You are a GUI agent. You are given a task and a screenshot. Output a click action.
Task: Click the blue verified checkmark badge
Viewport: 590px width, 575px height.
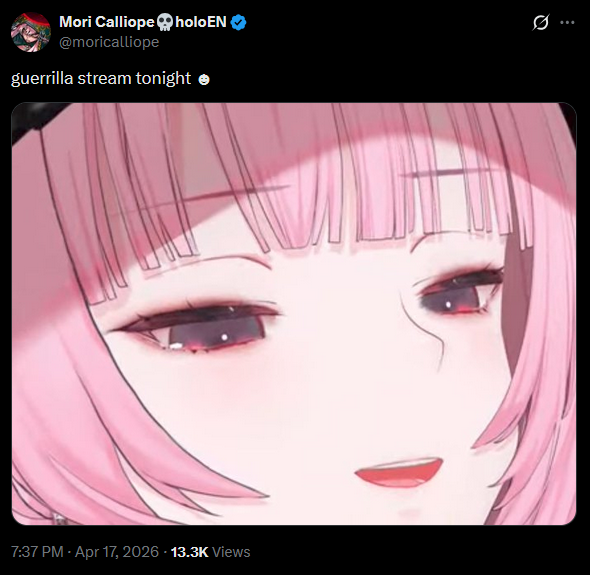pos(238,22)
